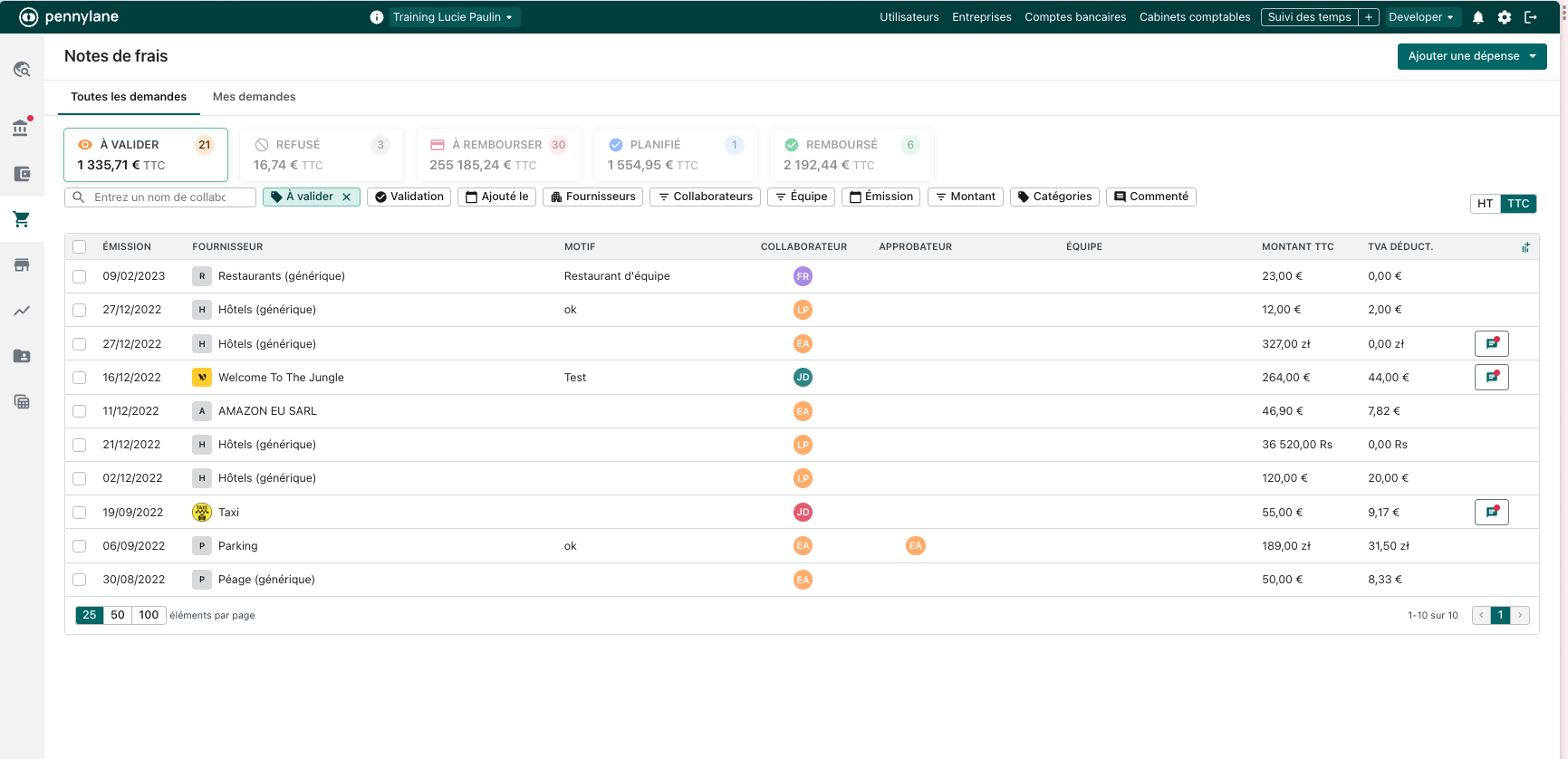Image resolution: width=1568 pixels, height=759 pixels.
Task: Select the À valider status card
Action: click(x=146, y=155)
